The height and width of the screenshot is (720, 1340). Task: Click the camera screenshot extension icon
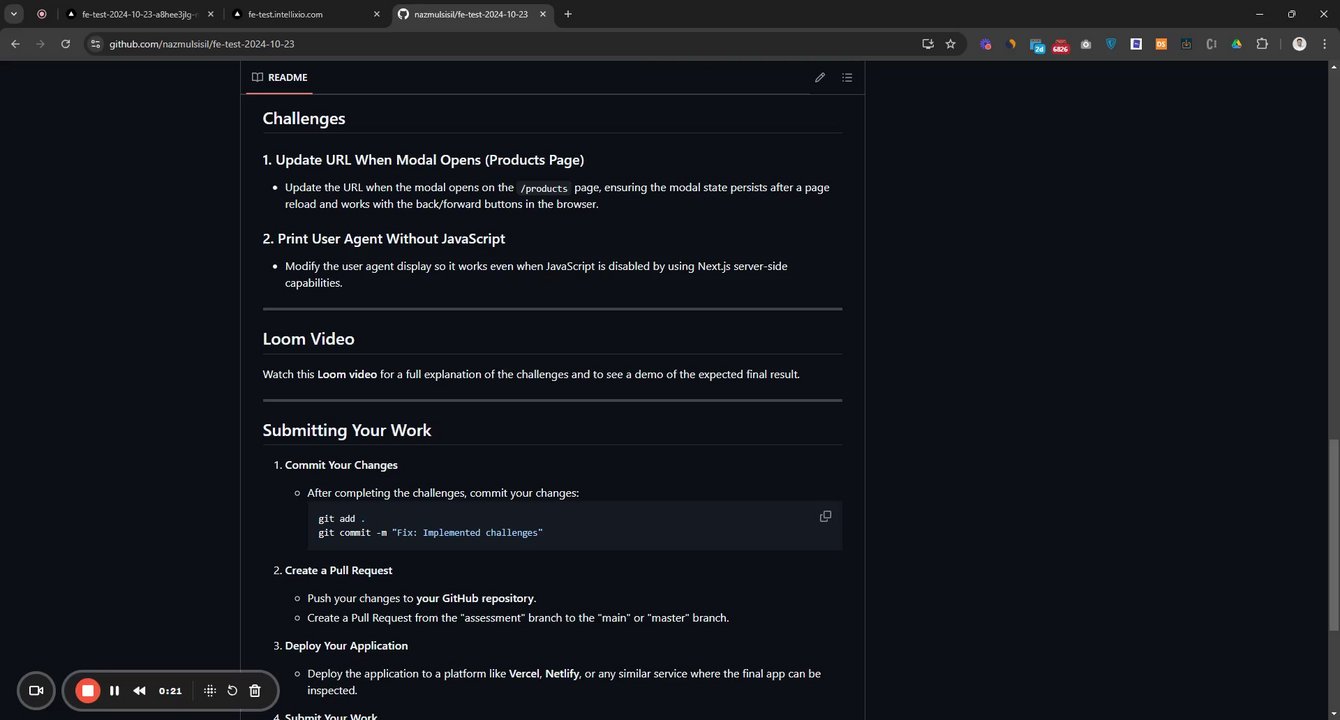pos(1086,44)
